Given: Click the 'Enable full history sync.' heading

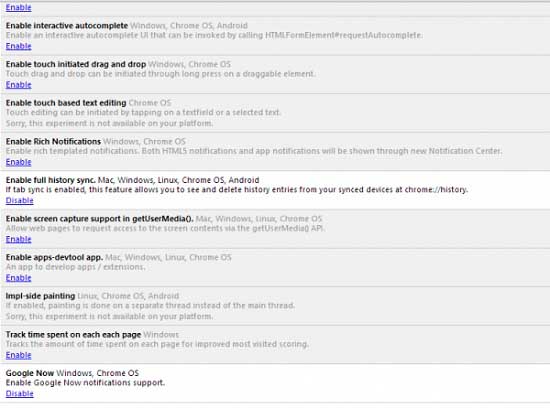Looking at the screenshot, I should (51, 180).
